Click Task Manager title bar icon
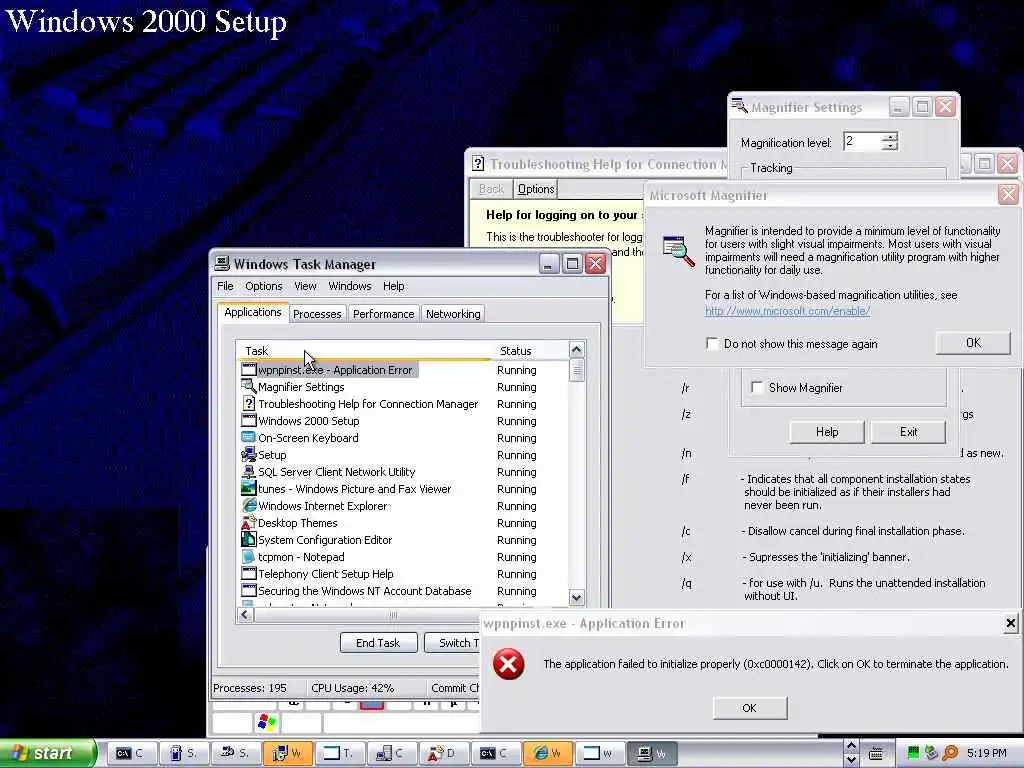Screen dimensions: 1024x768 [222, 264]
